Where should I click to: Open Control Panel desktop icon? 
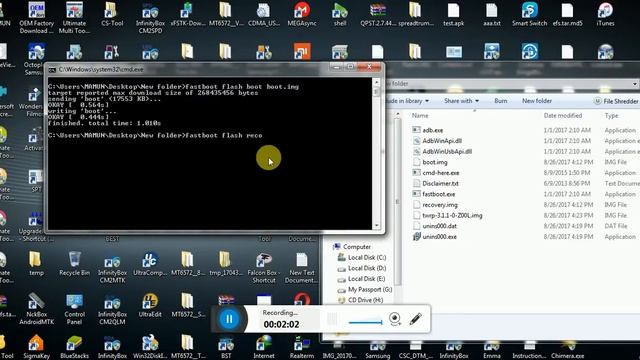[74, 309]
